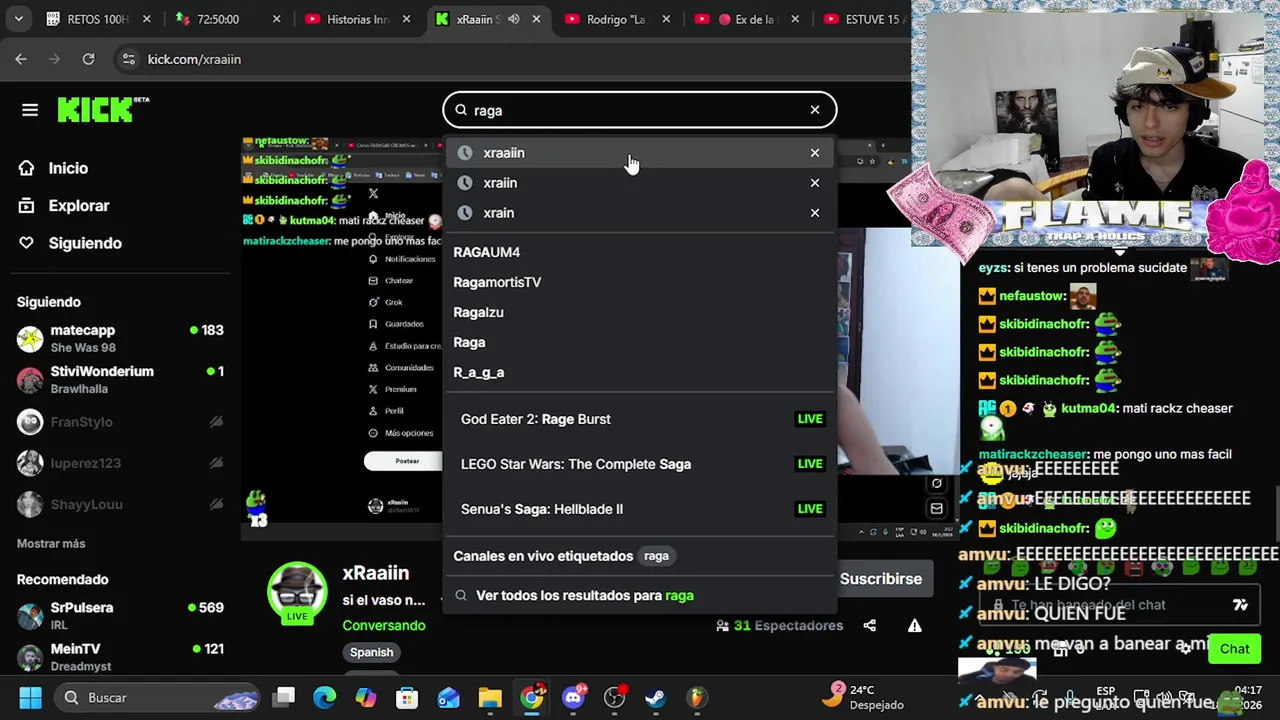Open Task View on taskbar
This screenshot has width=1280, height=720.
[285, 697]
